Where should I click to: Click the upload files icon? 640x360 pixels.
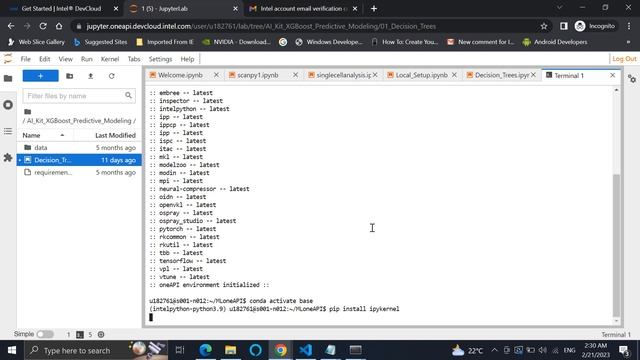(91, 76)
